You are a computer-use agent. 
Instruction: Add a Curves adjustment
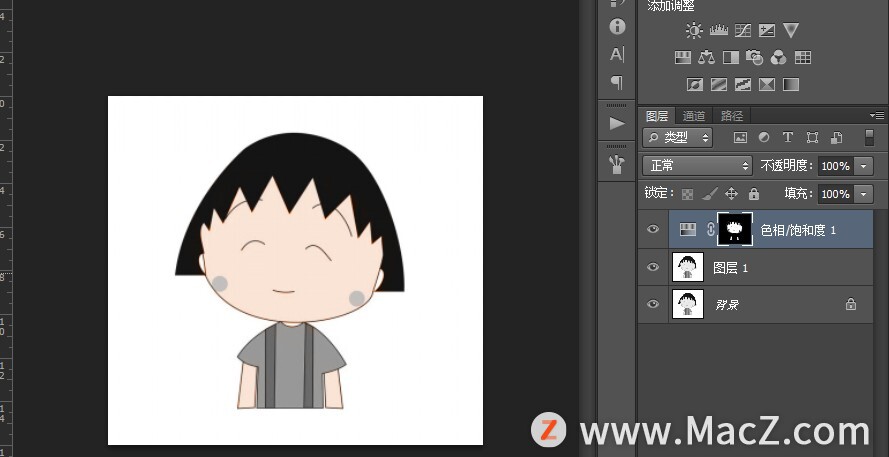coord(743,30)
